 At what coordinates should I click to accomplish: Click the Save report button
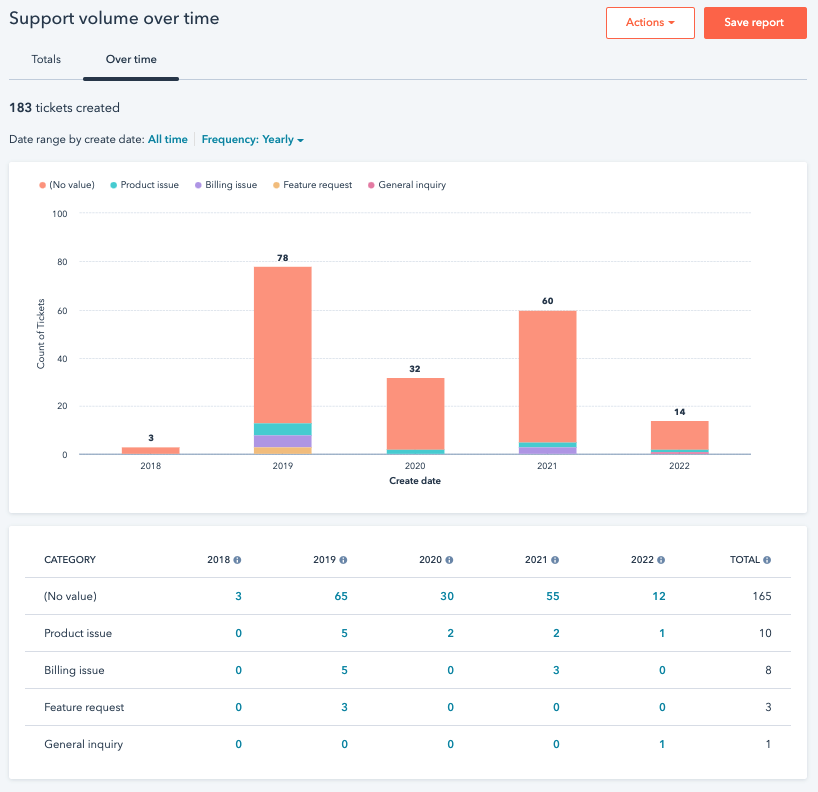tap(755, 23)
